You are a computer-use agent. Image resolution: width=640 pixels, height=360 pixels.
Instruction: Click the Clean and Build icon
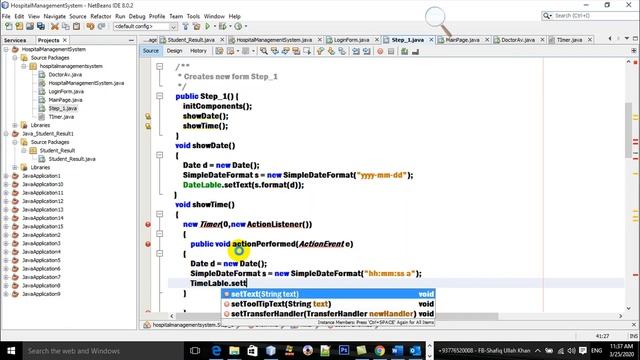pos(196,27)
